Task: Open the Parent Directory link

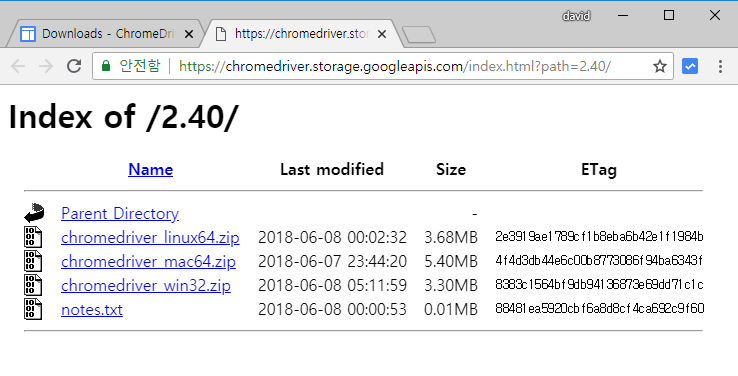Action: [x=120, y=214]
